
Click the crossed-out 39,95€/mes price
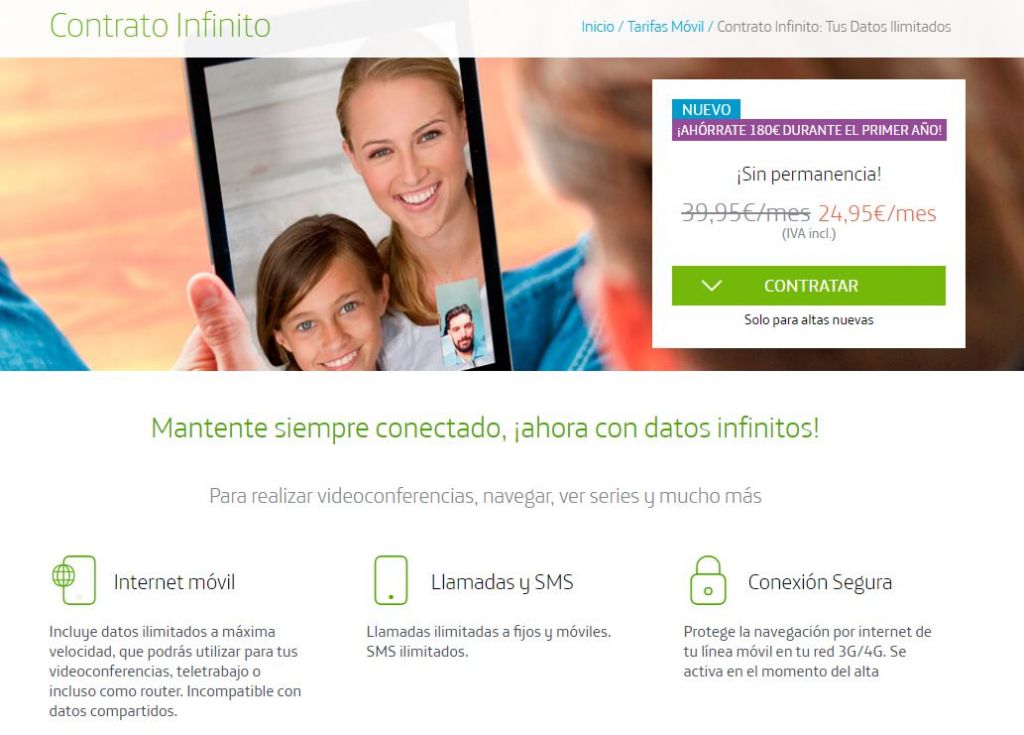click(x=746, y=213)
